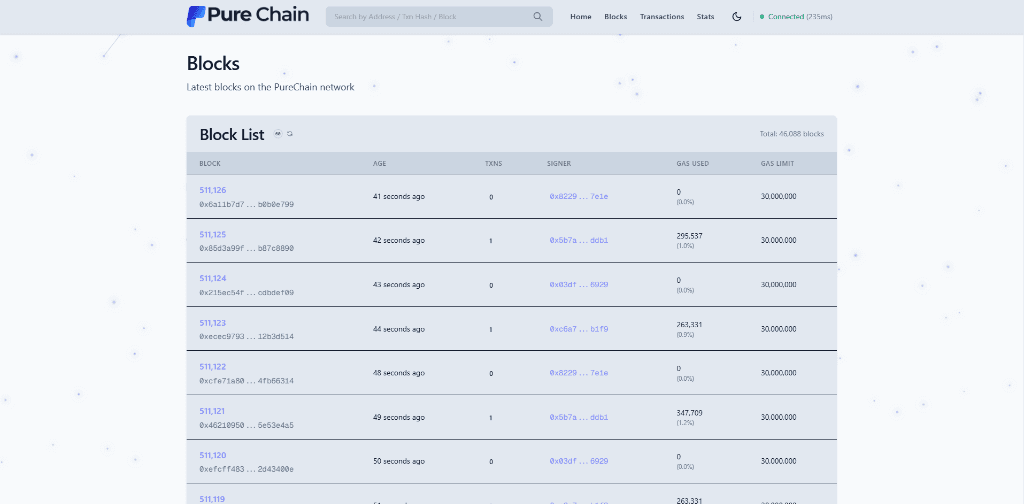
Task: Click hash 0x6a11b7d7...b0b0e799
Action: [x=247, y=204]
